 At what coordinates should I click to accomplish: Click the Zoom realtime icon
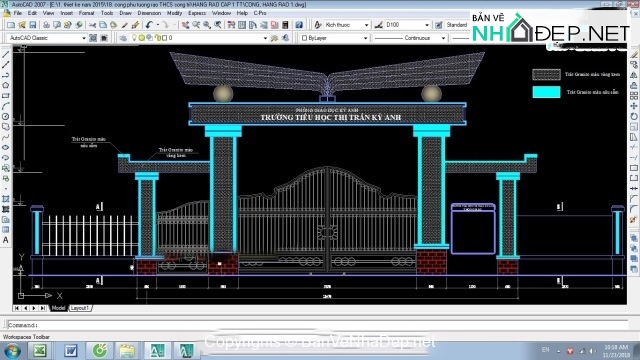(x=196, y=25)
